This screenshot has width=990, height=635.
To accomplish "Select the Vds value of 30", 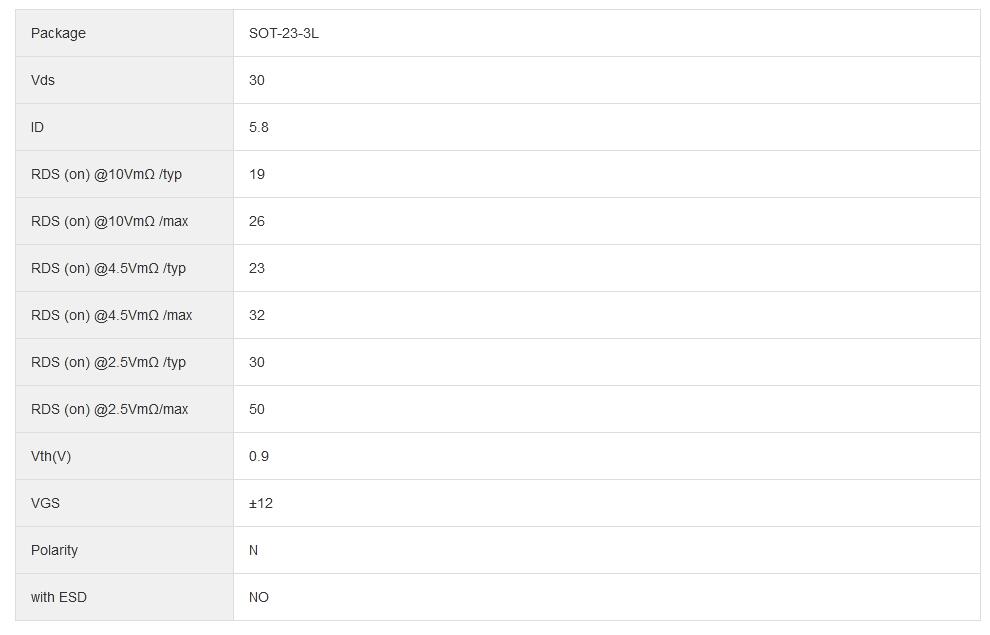I will click(257, 80).
